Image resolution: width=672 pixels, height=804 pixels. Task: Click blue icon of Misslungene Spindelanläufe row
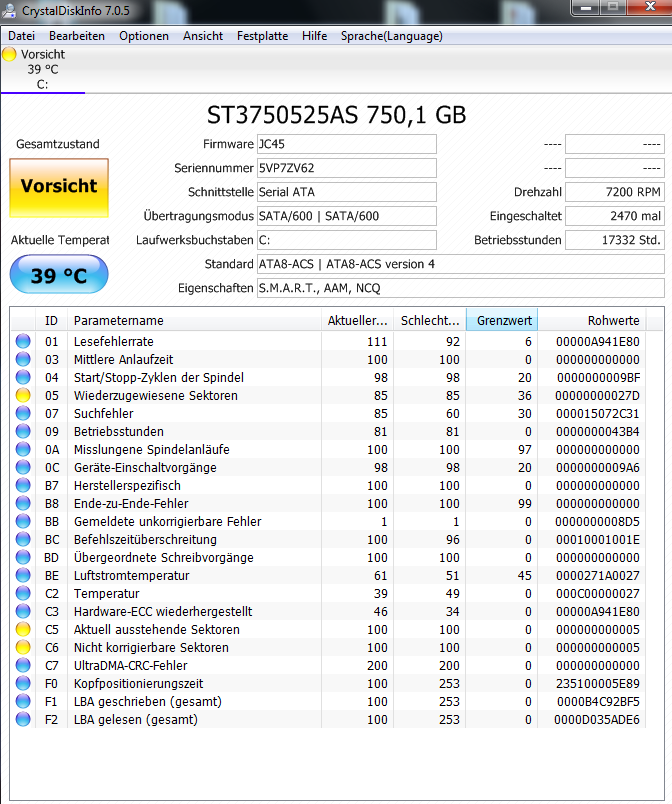tap(23, 449)
